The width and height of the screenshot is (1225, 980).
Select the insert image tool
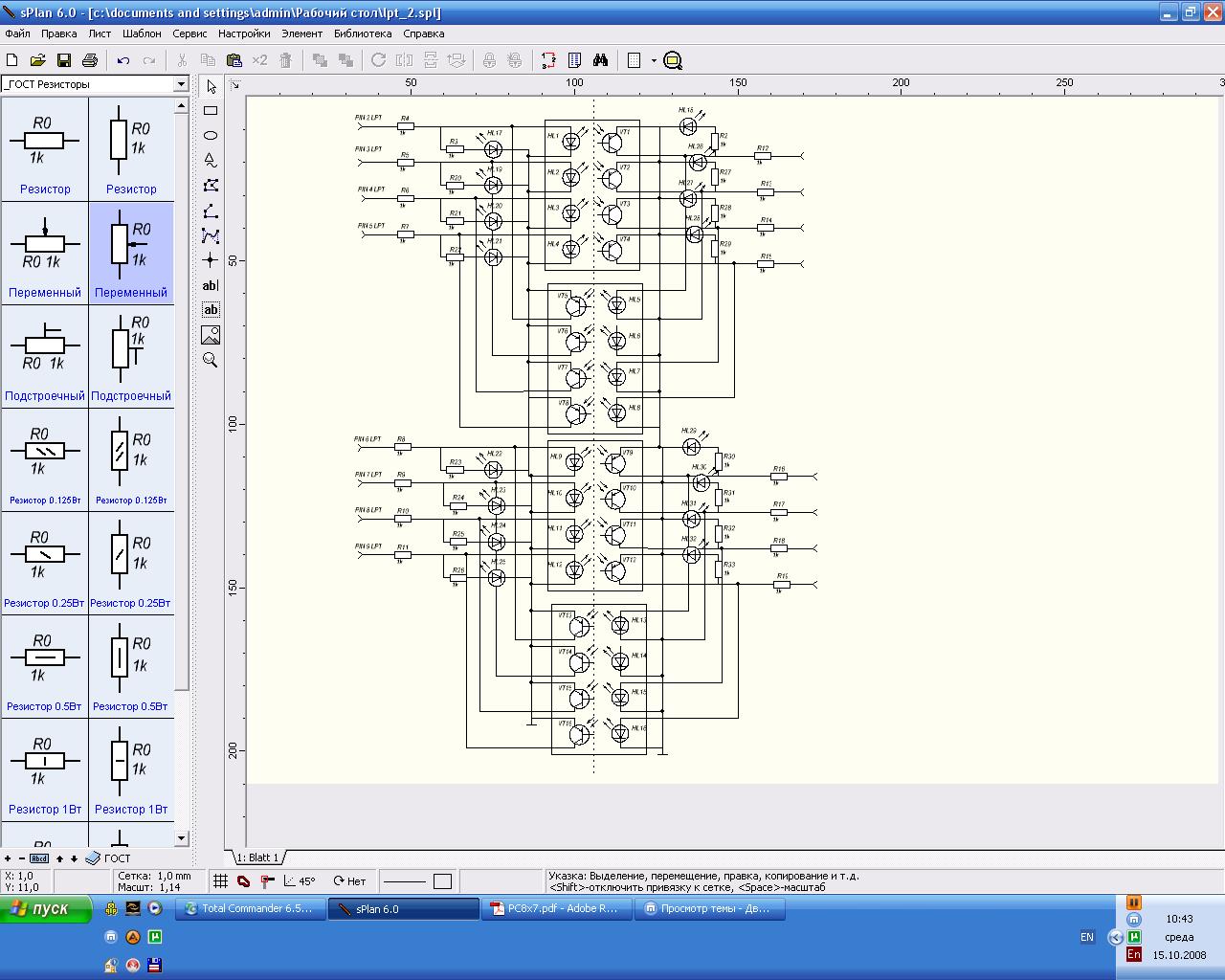[x=211, y=335]
